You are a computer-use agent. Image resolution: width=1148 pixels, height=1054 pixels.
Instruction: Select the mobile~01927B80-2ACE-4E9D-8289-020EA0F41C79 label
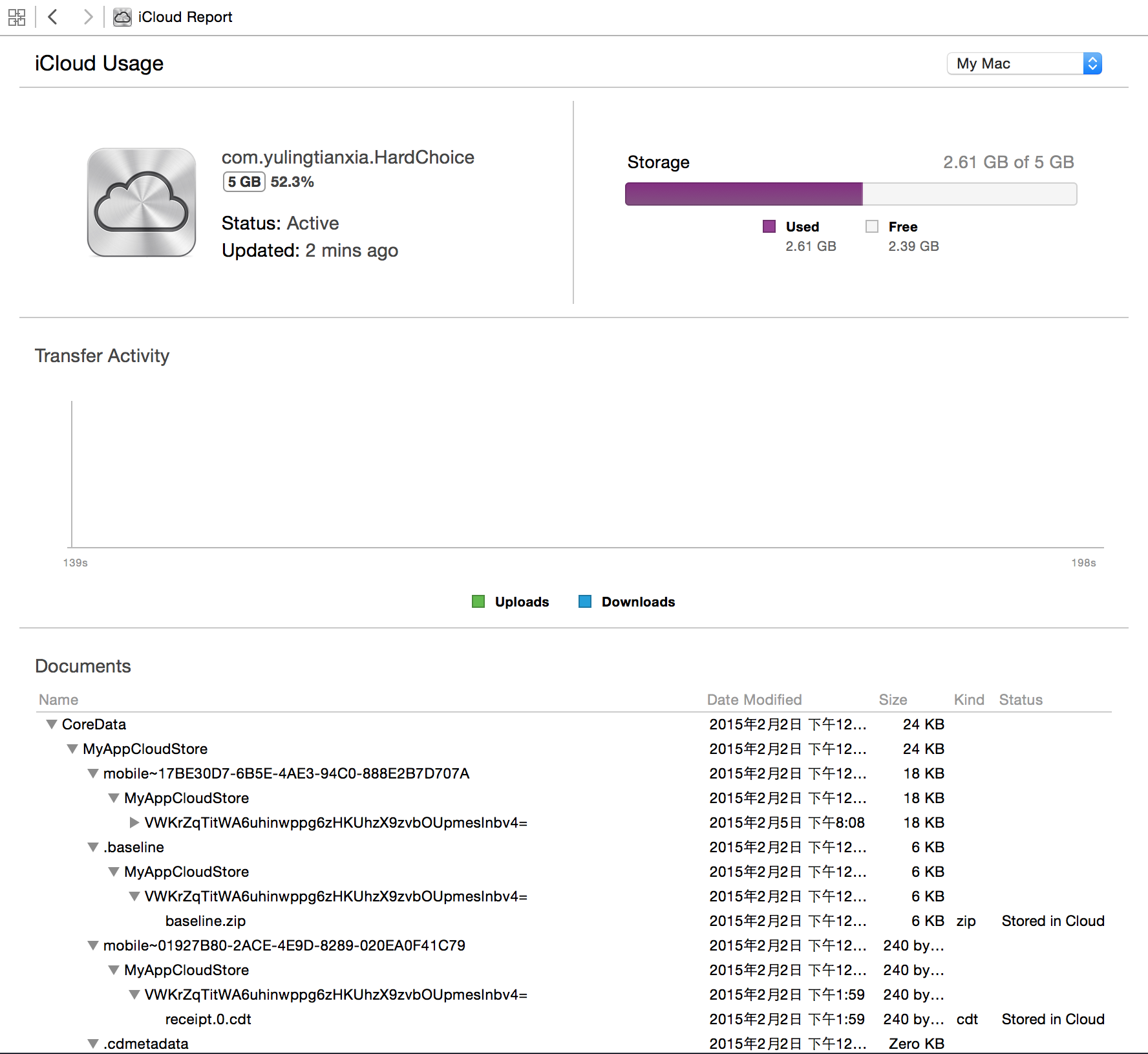coord(284,945)
